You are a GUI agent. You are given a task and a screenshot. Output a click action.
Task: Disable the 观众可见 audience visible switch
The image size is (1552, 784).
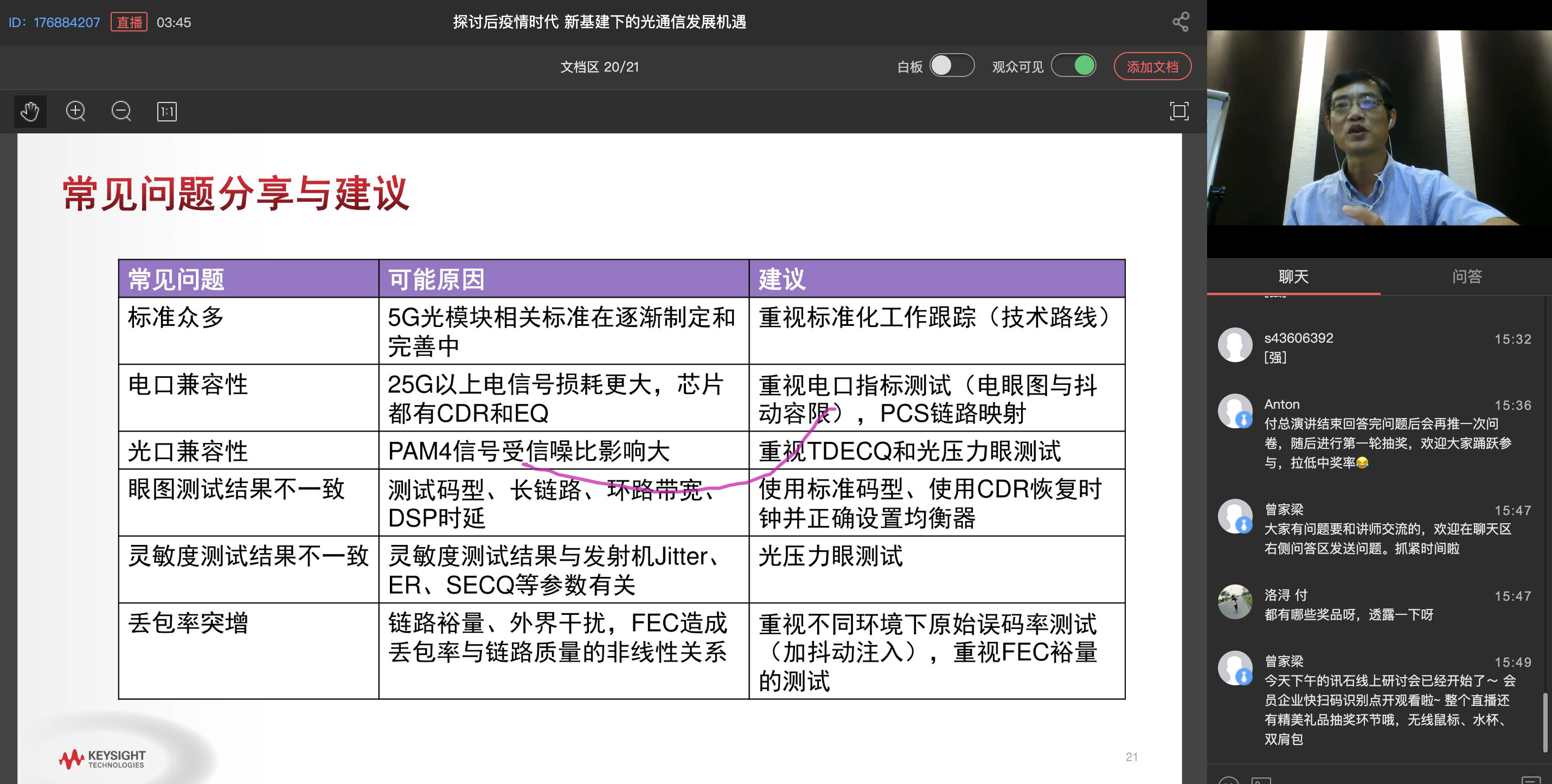pos(1073,66)
